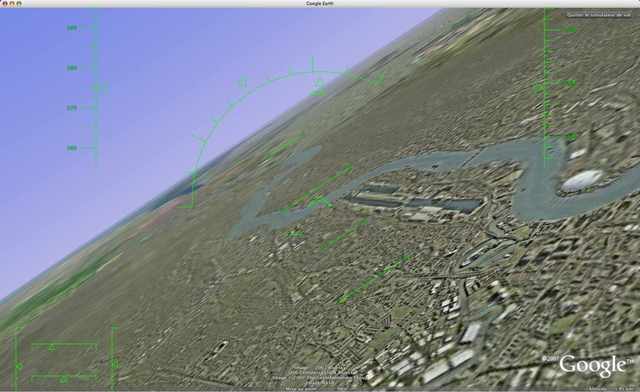Click the Google Earth window title

(320, 4)
